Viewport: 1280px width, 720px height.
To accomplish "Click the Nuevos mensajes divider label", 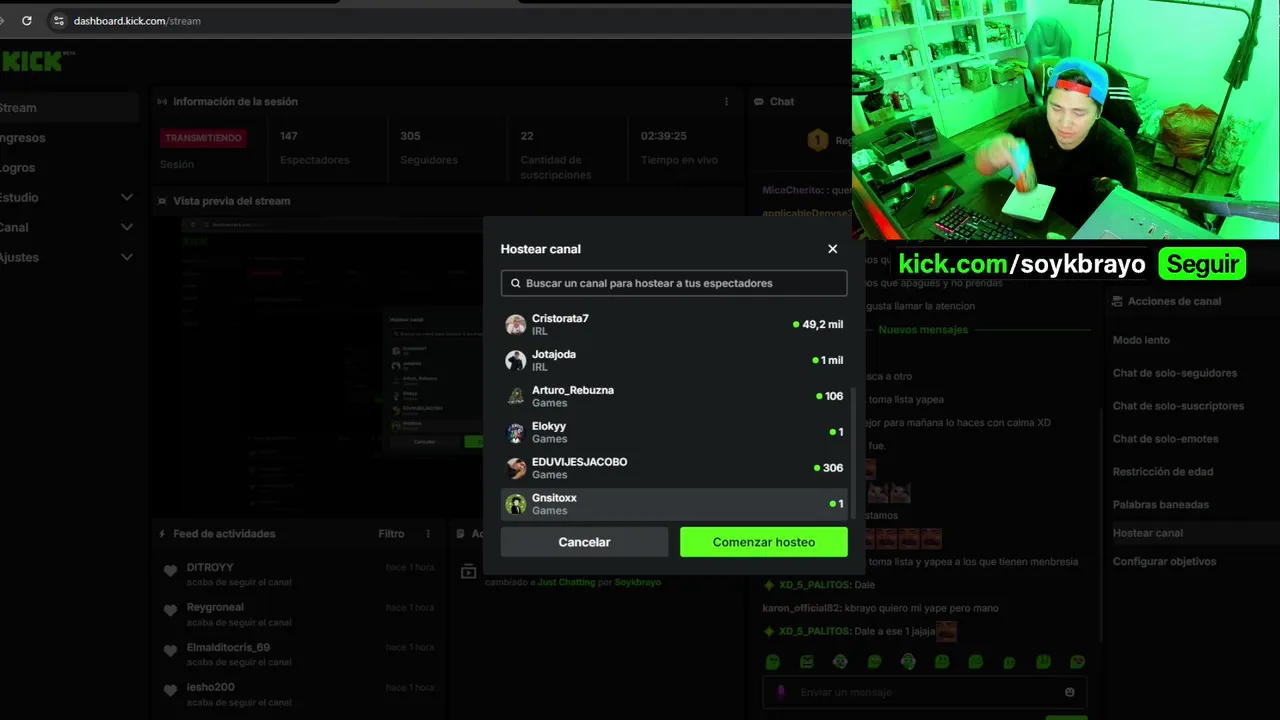I will coord(923,330).
